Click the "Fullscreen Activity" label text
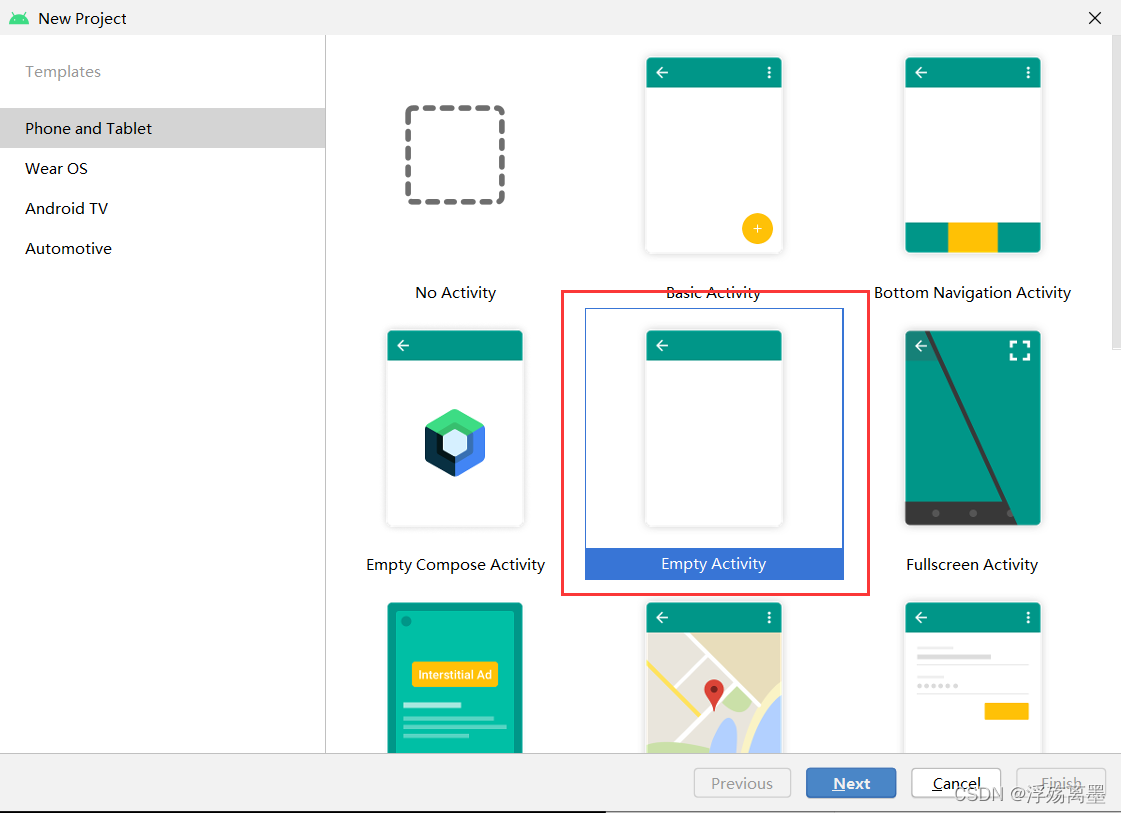The image size is (1121, 813). point(972,565)
